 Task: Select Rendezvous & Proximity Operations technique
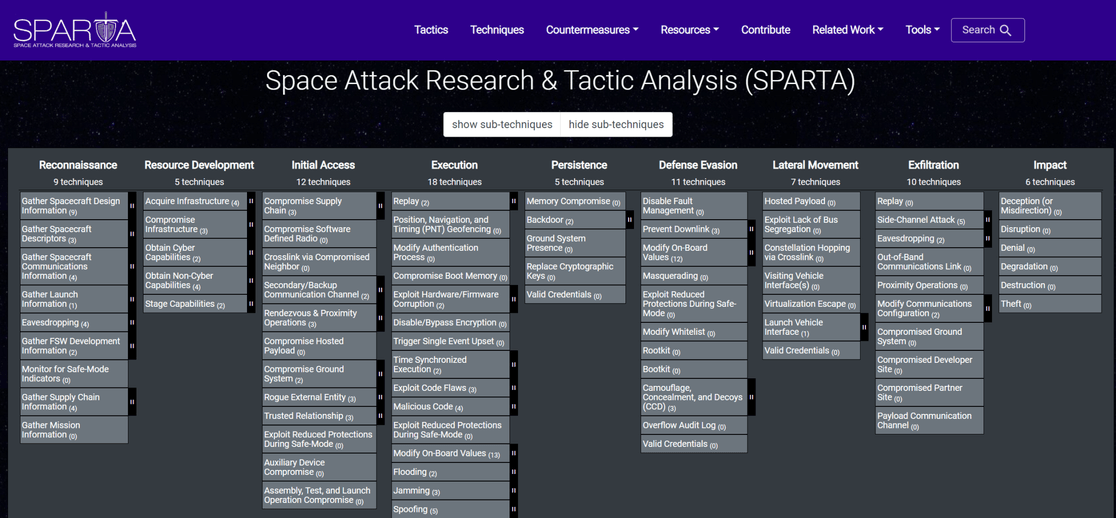pyautogui.click(x=319, y=318)
